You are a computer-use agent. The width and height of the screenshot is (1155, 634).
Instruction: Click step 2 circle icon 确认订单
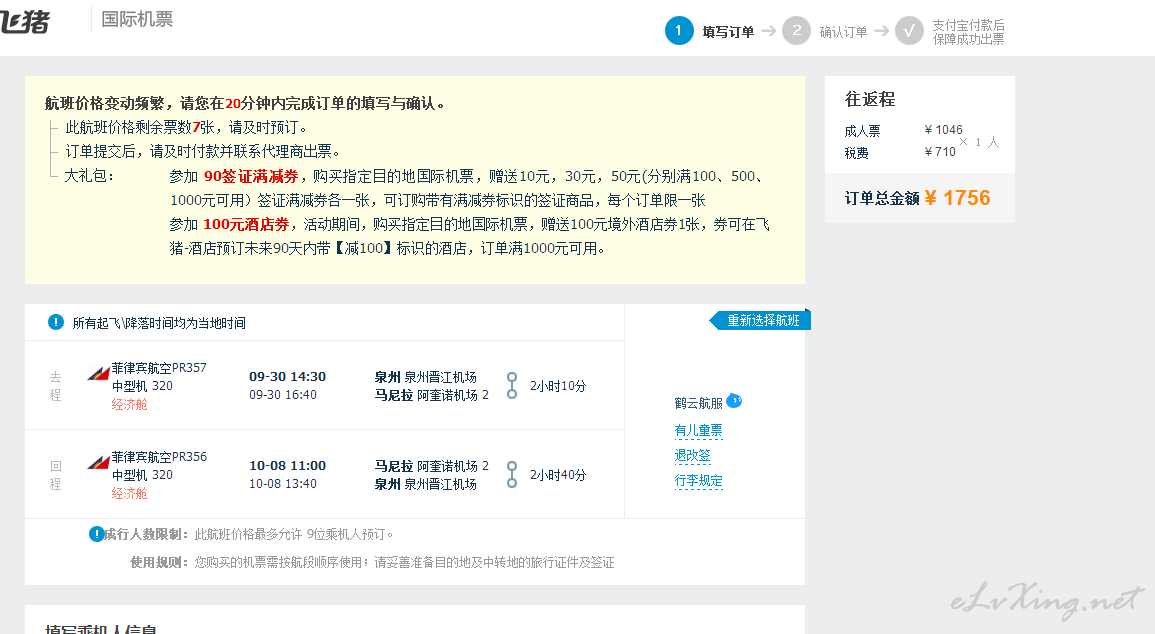[x=796, y=31]
